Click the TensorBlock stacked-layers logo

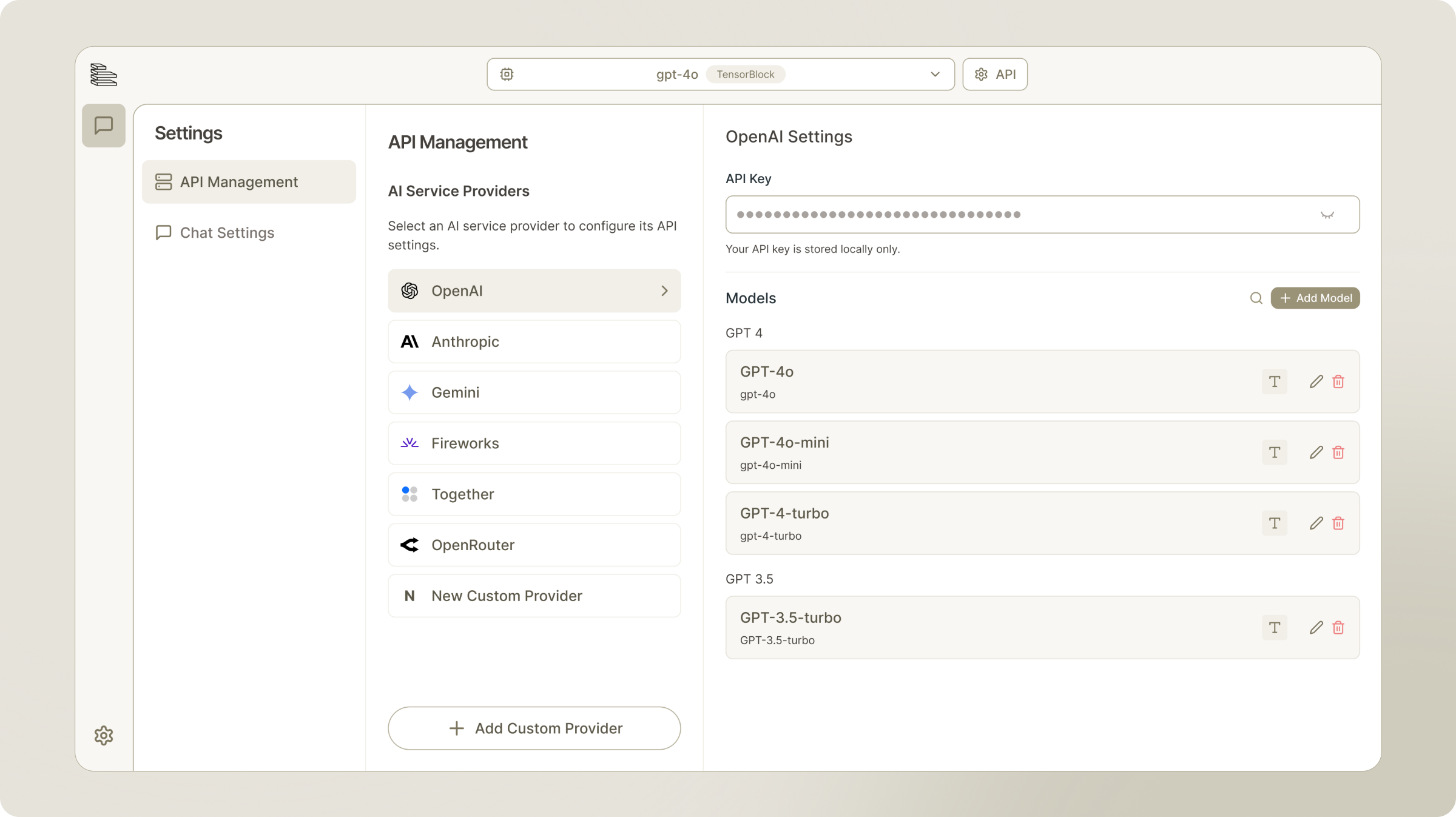pos(104,75)
